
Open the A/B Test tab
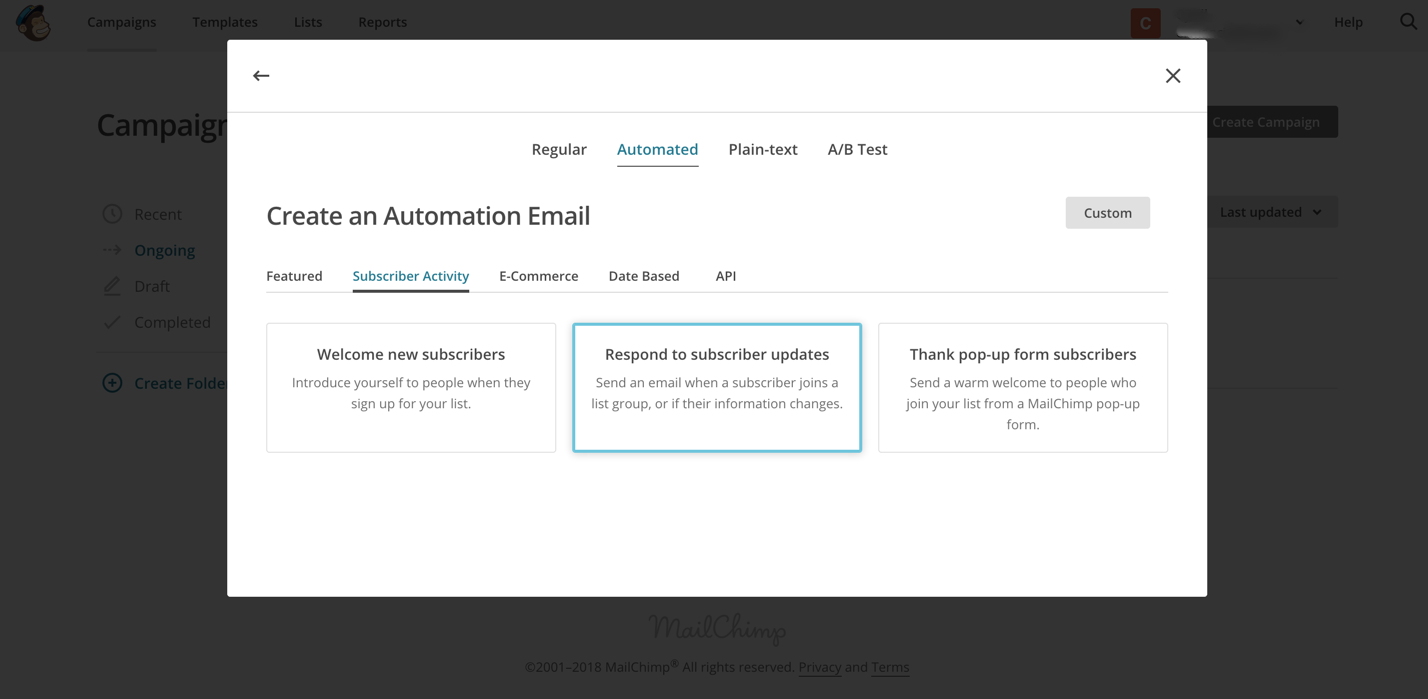[857, 150]
